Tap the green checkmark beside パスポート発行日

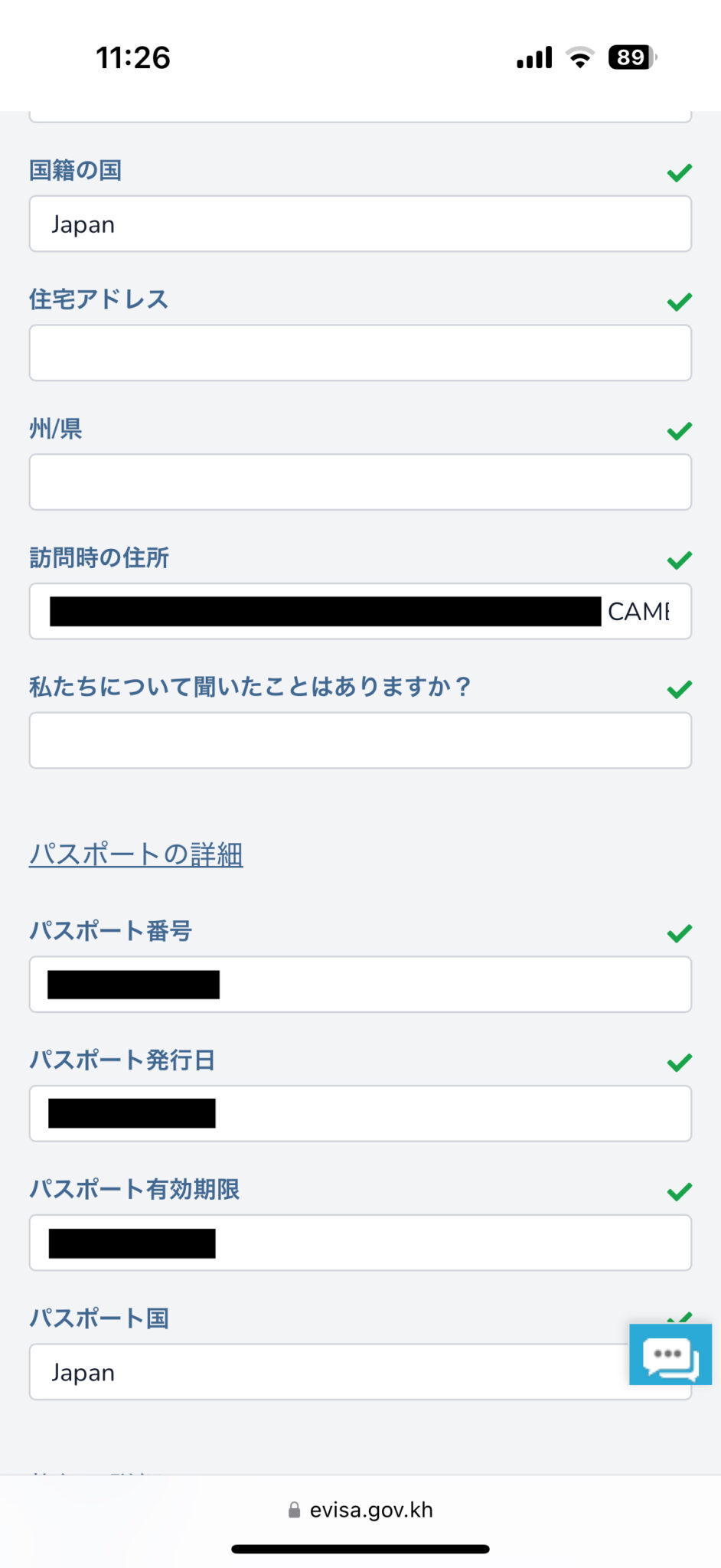coord(679,1063)
